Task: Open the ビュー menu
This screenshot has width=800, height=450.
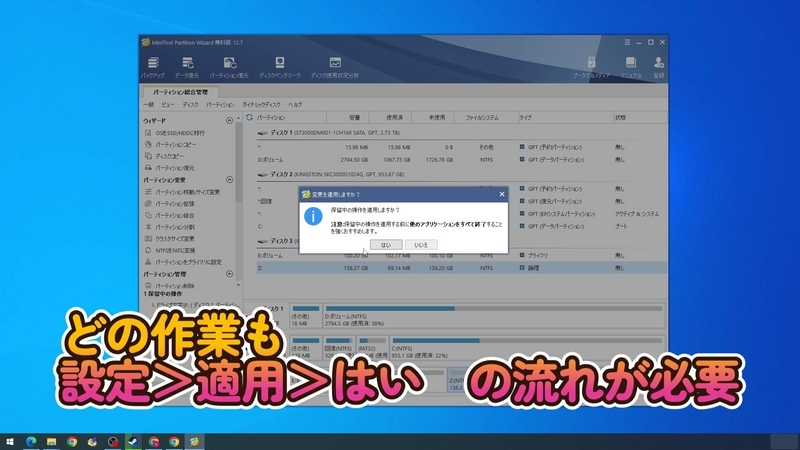Action: pos(168,105)
